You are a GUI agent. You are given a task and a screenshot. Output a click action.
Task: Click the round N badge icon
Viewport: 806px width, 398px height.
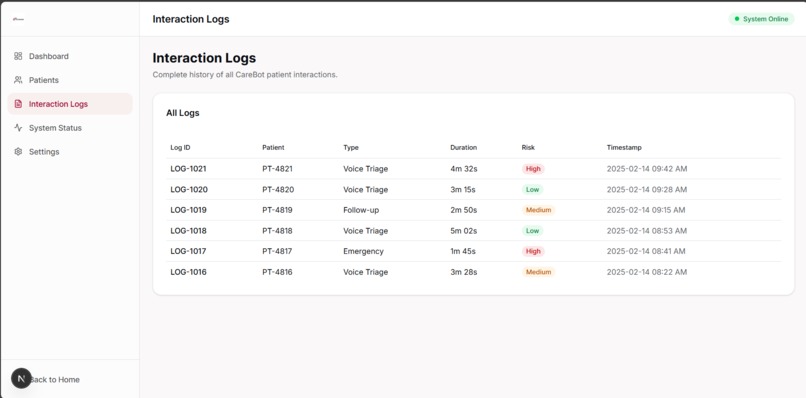(21, 378)
